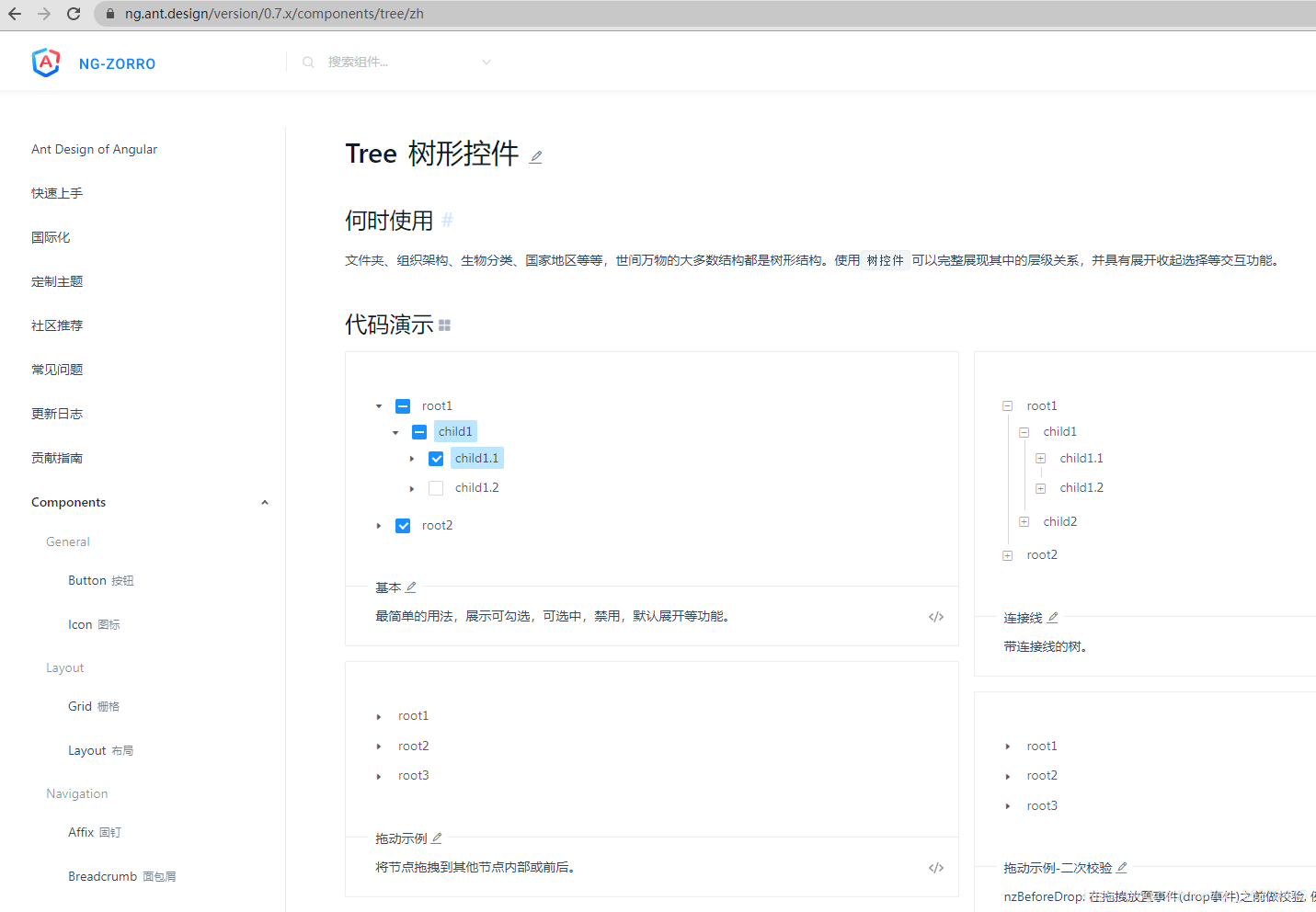
Task: Open 快速上手 from the sidebar
Action: pos(56,193)
